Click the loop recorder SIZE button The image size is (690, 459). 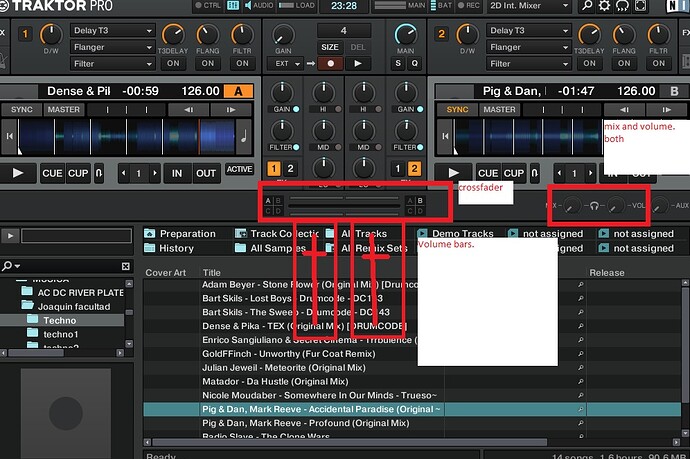(x=330, y=47)
